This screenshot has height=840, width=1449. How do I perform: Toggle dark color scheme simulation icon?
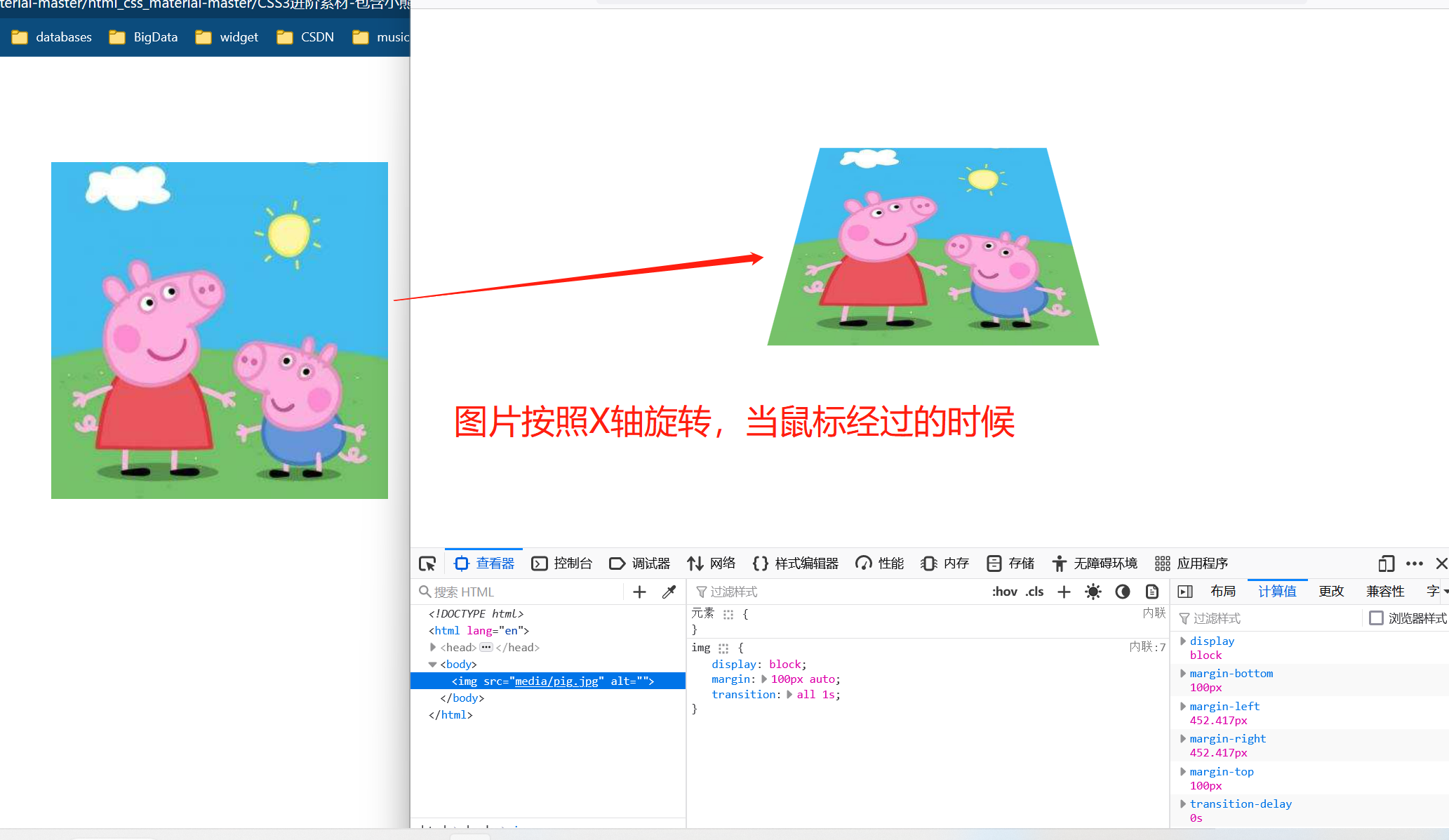[1122, 592]
